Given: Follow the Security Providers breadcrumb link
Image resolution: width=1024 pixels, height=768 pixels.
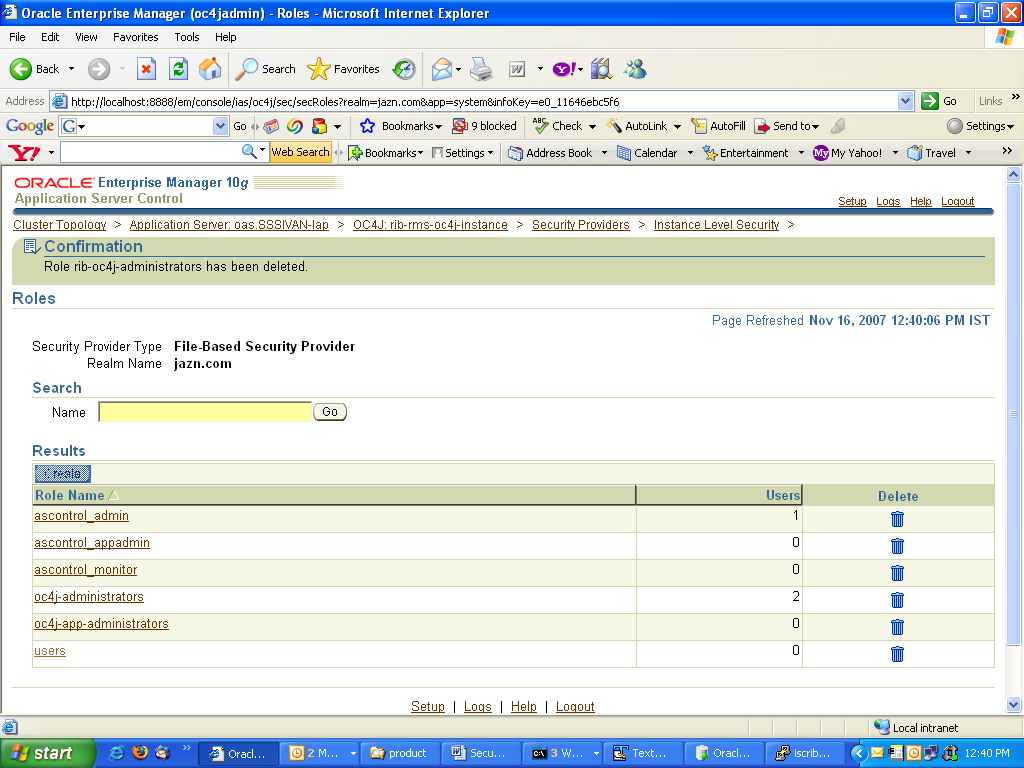Looking at the screenshot, I should pyautogui.click(x=581, y=225).
